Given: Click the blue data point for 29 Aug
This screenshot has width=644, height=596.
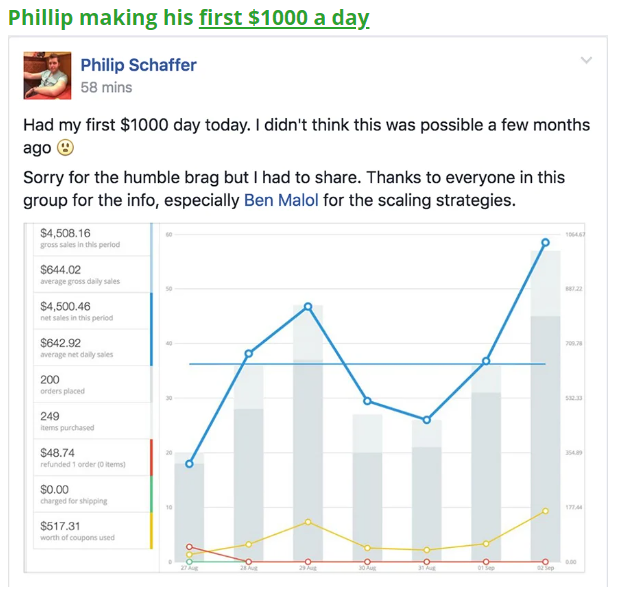Looking at the screenshot, I should [x=308, y=306].
